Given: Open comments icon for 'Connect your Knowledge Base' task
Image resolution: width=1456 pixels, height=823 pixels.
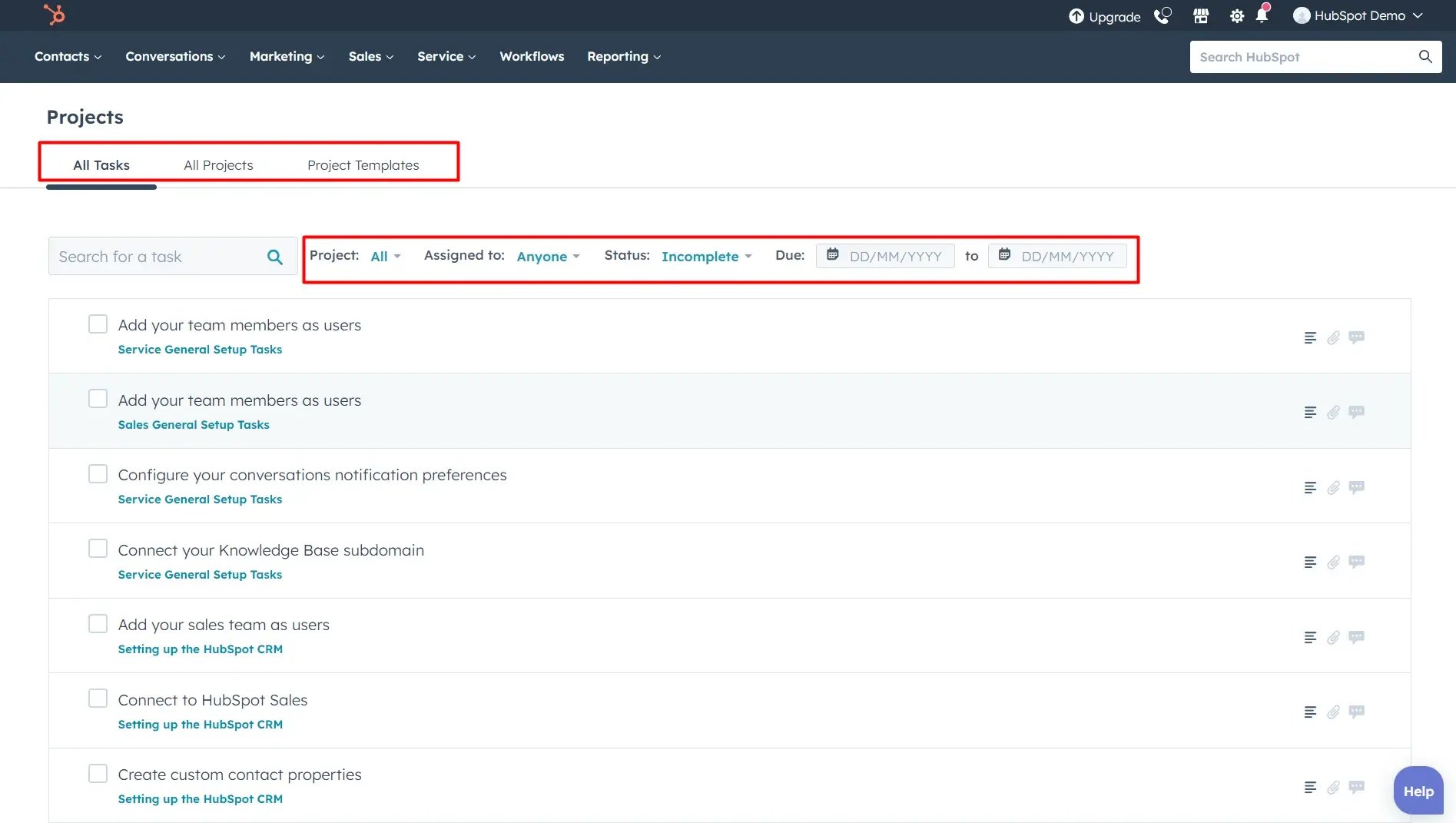Looking at the screenshot, I should coord(1357,562).
